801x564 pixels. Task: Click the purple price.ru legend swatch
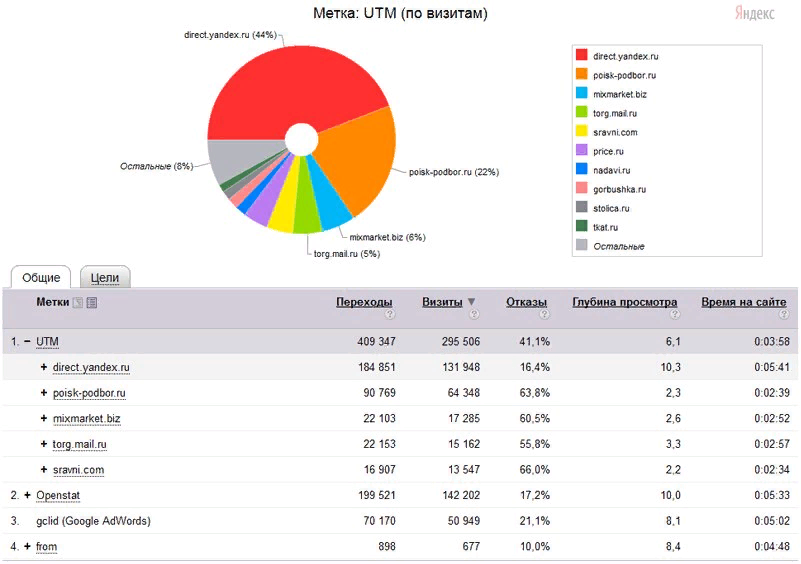[581, 150]
